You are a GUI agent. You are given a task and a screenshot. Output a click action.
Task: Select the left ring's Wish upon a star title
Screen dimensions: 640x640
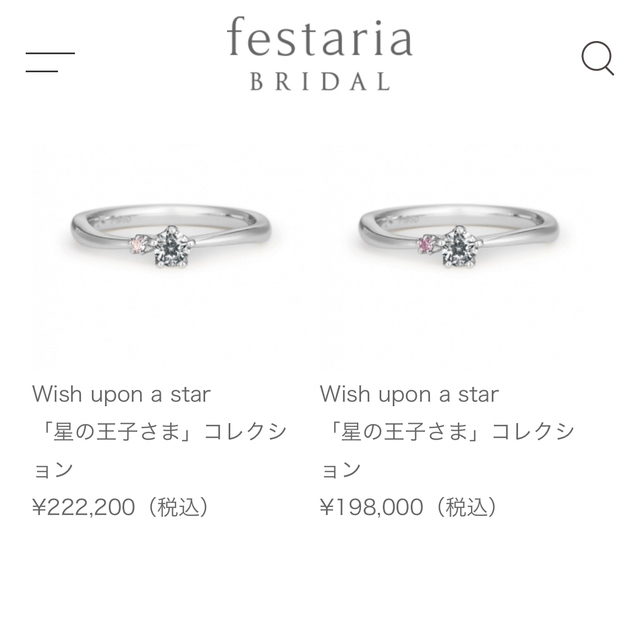[x=121, y=394]
